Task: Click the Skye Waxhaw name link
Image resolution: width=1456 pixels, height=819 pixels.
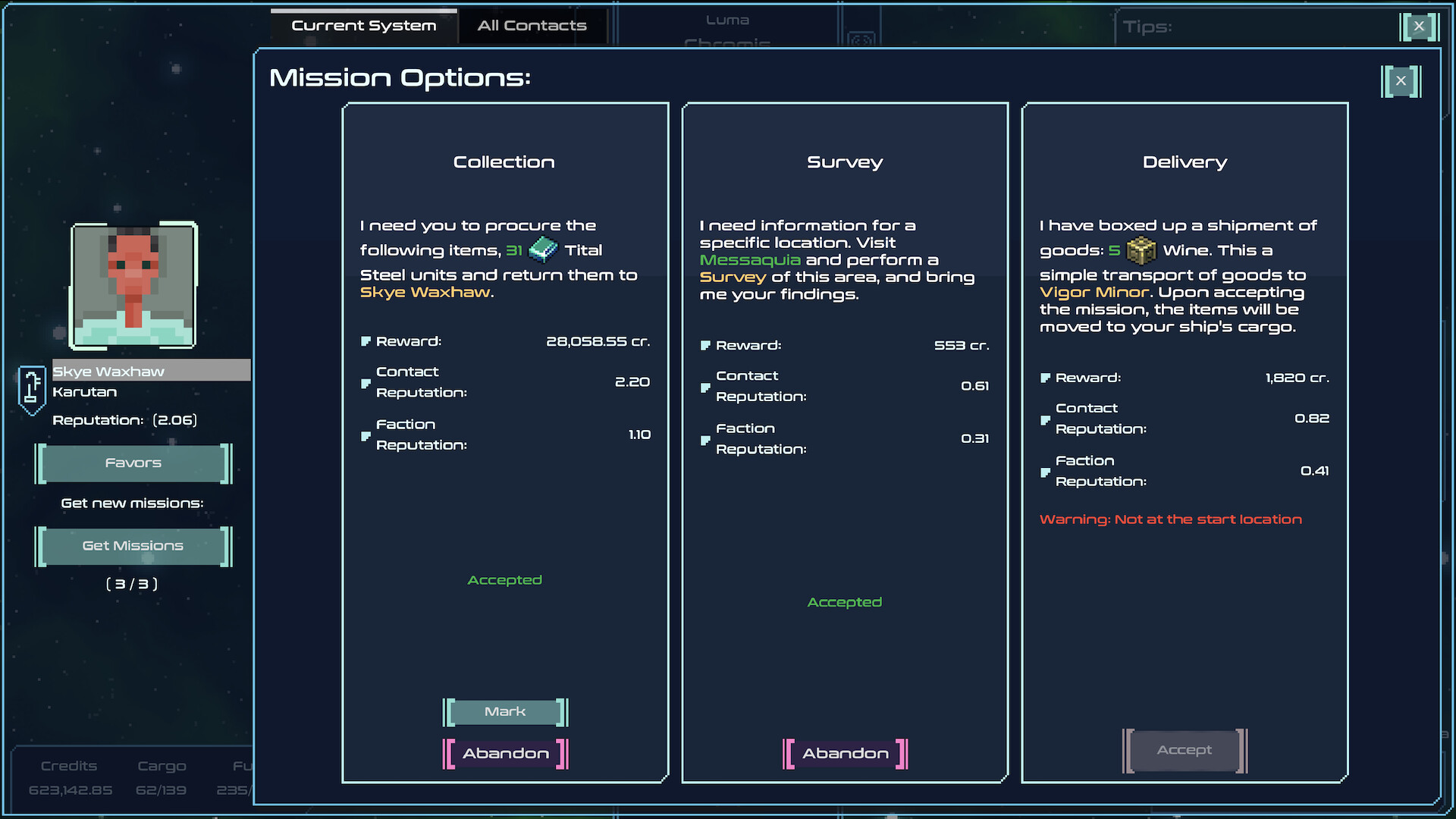Action: 425,293
